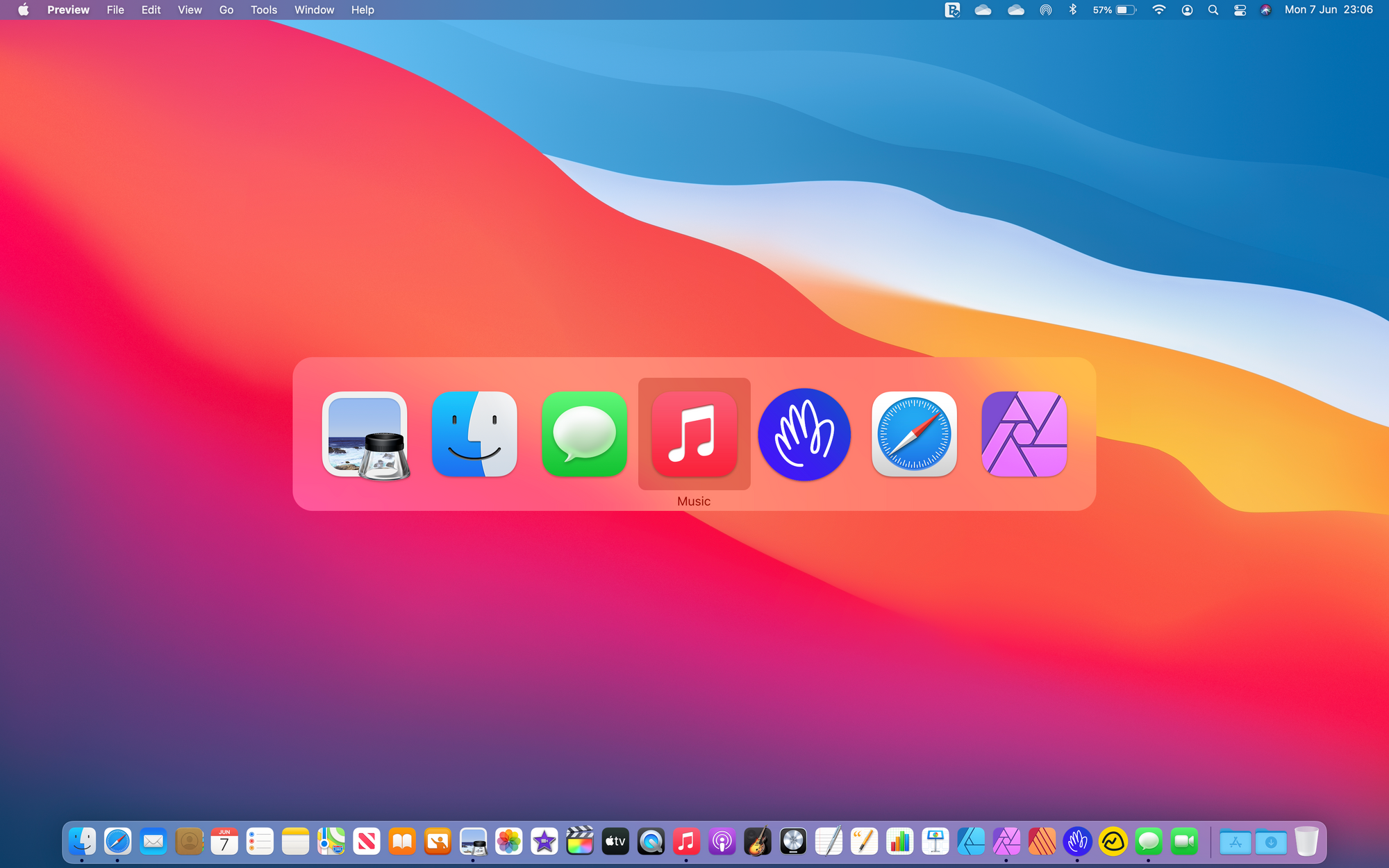The image size is (1389, 868).
Task: Pick the highlighted Music app in switcher
Action: [694, 434]
